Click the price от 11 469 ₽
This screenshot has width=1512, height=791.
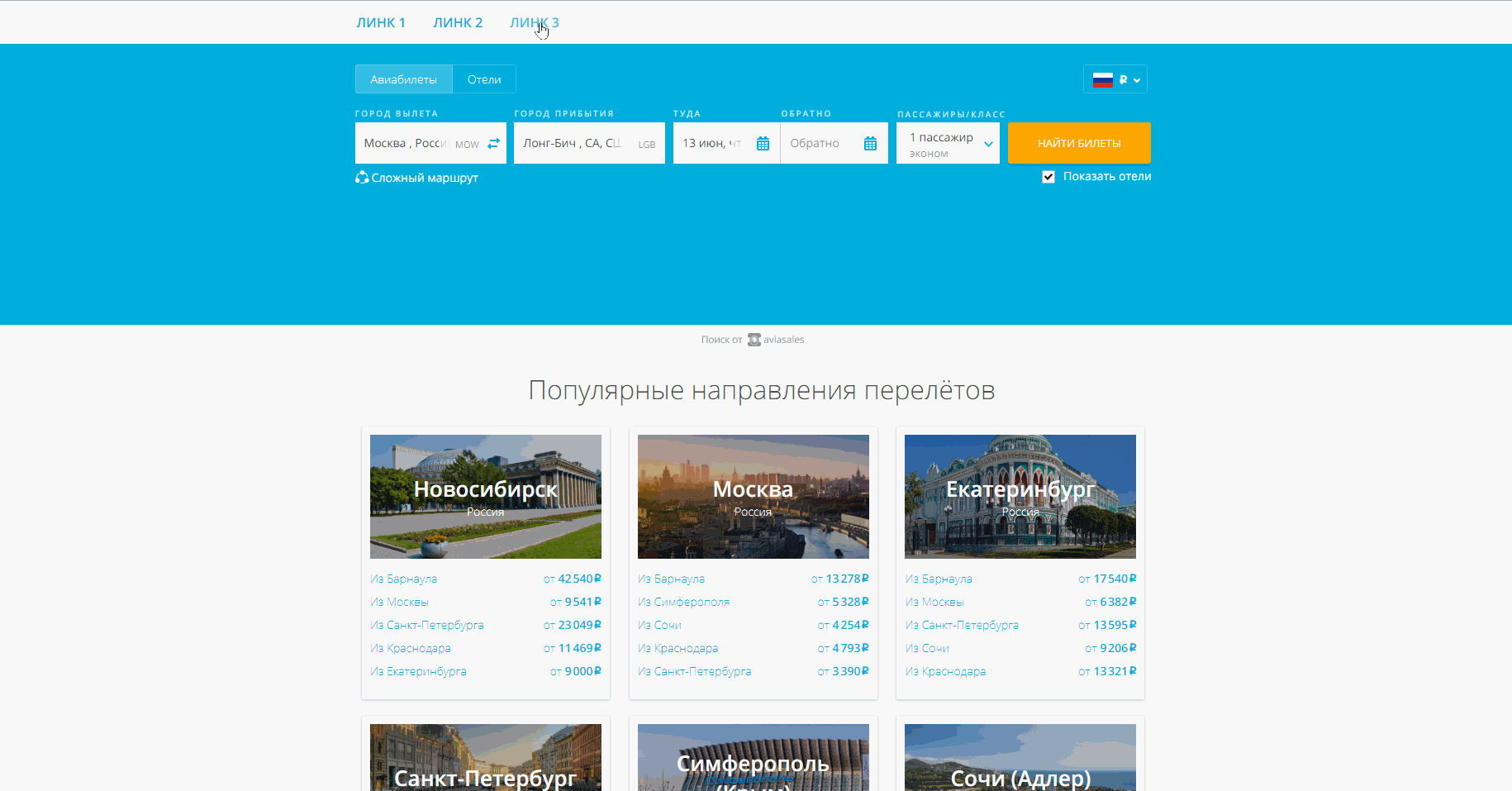573,648
